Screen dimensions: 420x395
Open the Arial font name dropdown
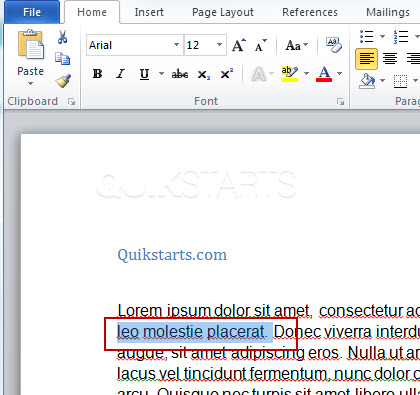coord(176,45)
